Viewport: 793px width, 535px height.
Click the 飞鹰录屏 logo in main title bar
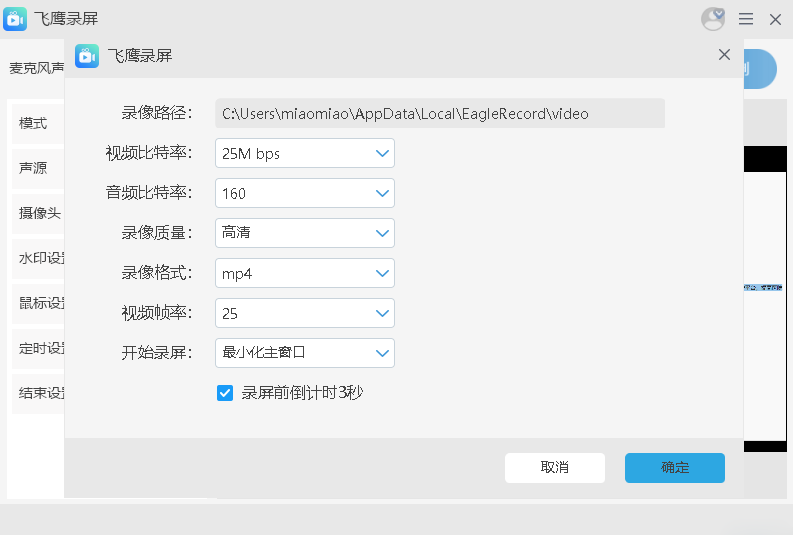tap(16, 19)
